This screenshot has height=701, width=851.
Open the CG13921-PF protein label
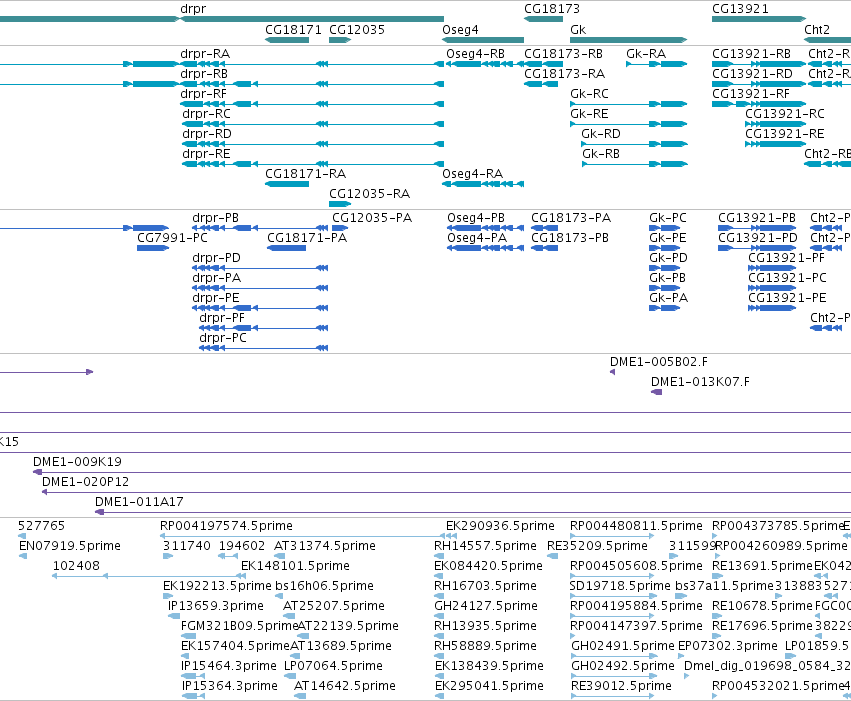coord(786,258)
